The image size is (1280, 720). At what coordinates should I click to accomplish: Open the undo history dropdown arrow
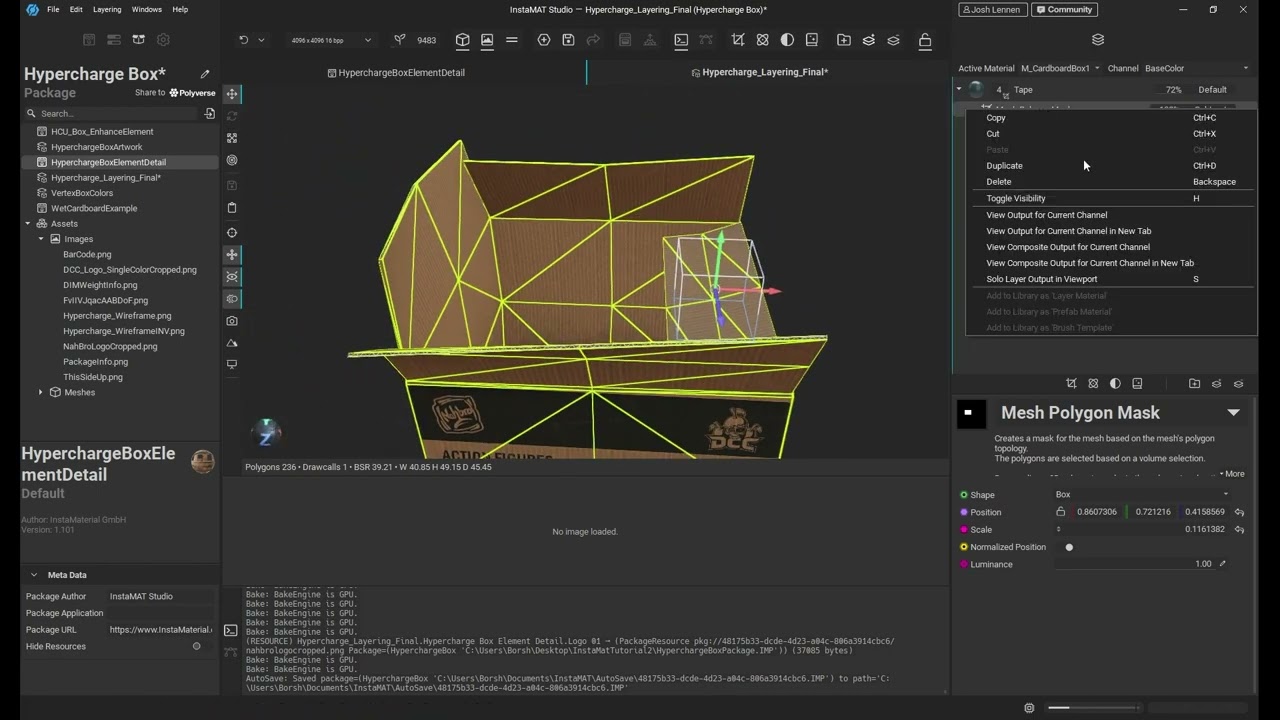coord(261,40)
